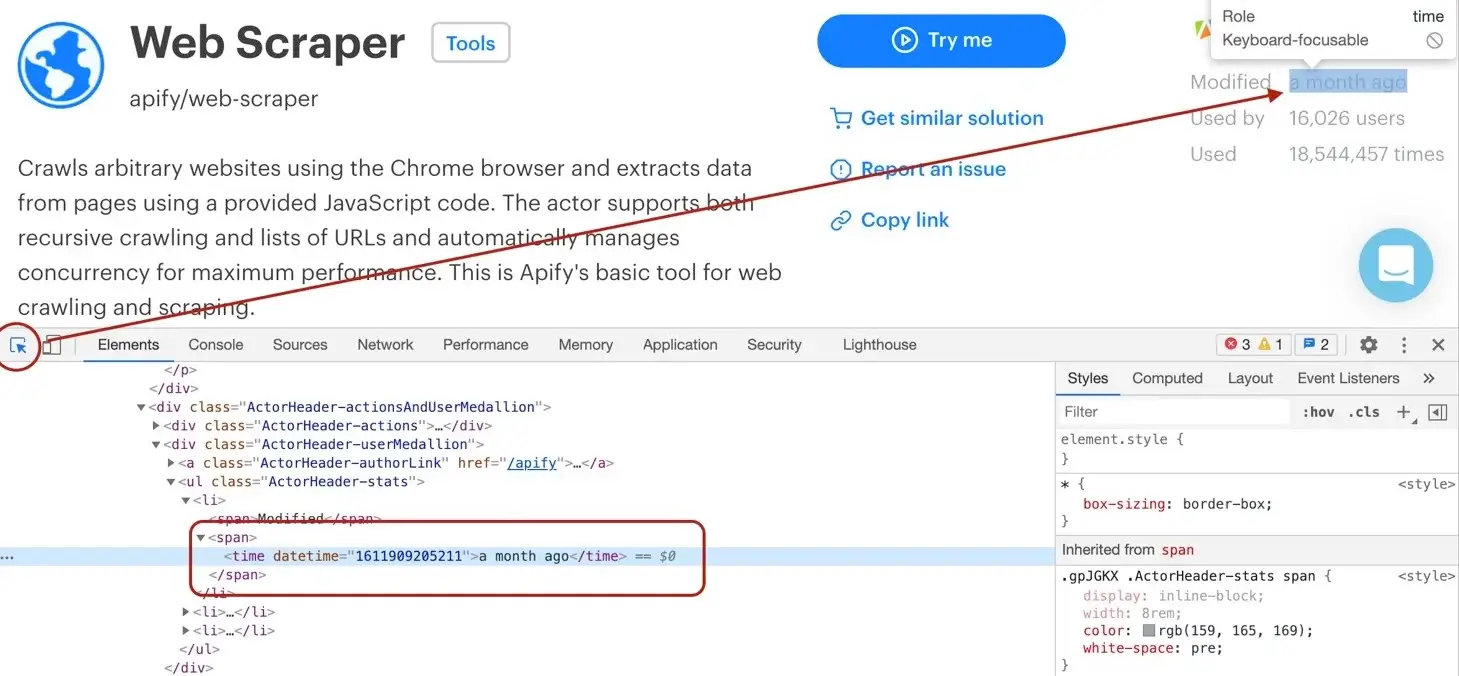Select the span Modified DOM row
Screen dimensions: 1459x676
(x=296, y=519)
